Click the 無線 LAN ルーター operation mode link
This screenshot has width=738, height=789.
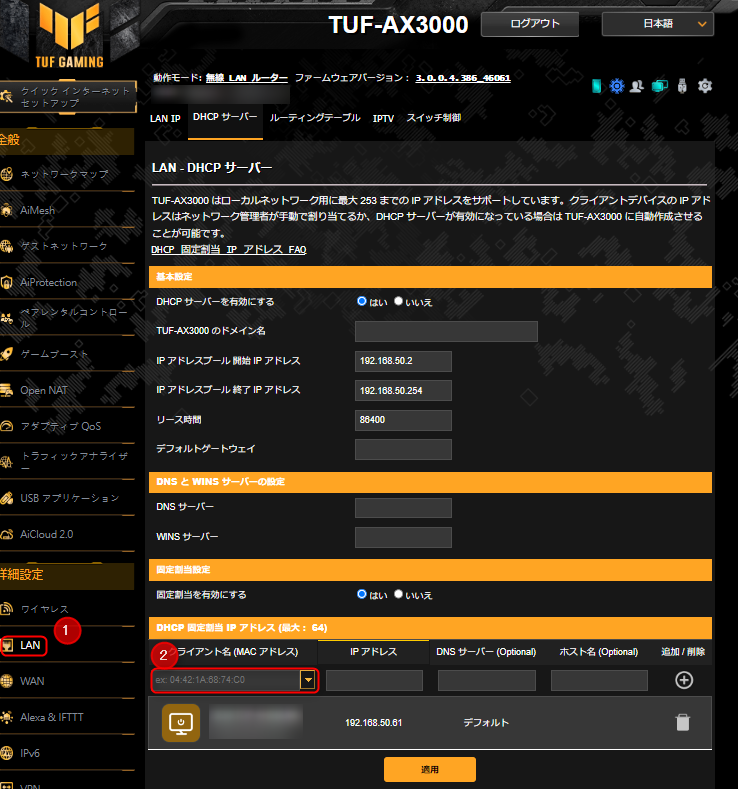click(x=247, y=78)
